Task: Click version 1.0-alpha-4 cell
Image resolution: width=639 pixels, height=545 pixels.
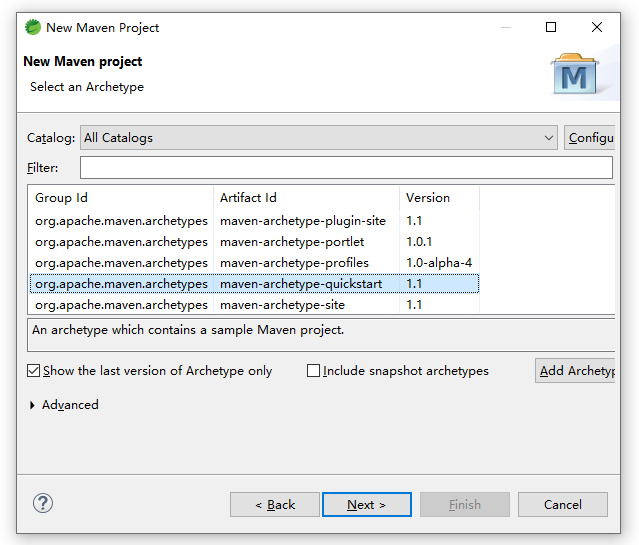Action: [x=439, y=263]
